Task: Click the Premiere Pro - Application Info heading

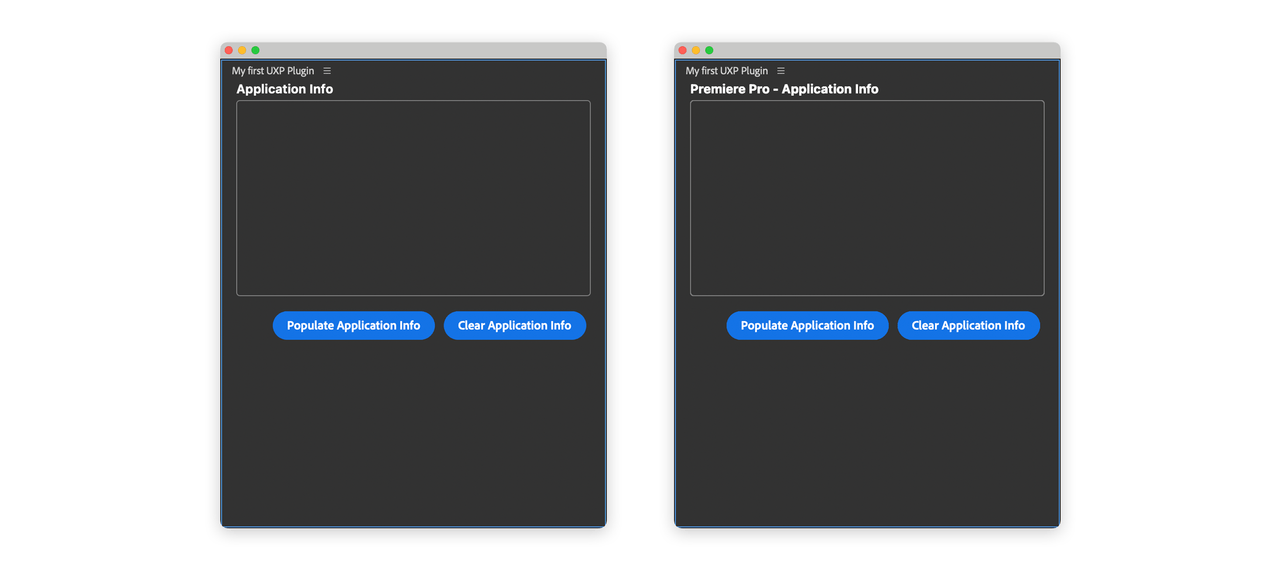Action: point(784,89)
